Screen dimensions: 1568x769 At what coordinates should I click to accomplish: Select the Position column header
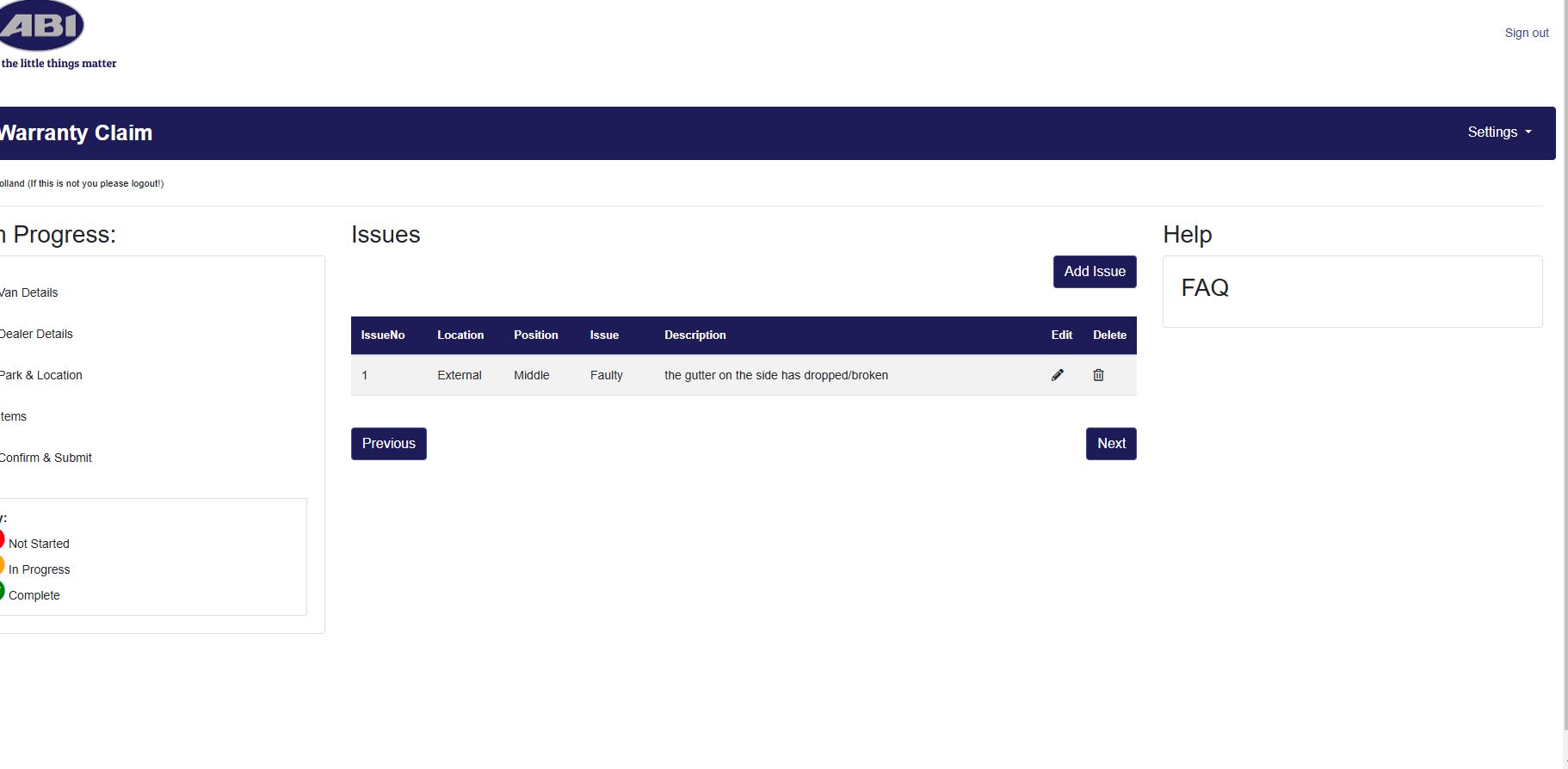[536, 335]
